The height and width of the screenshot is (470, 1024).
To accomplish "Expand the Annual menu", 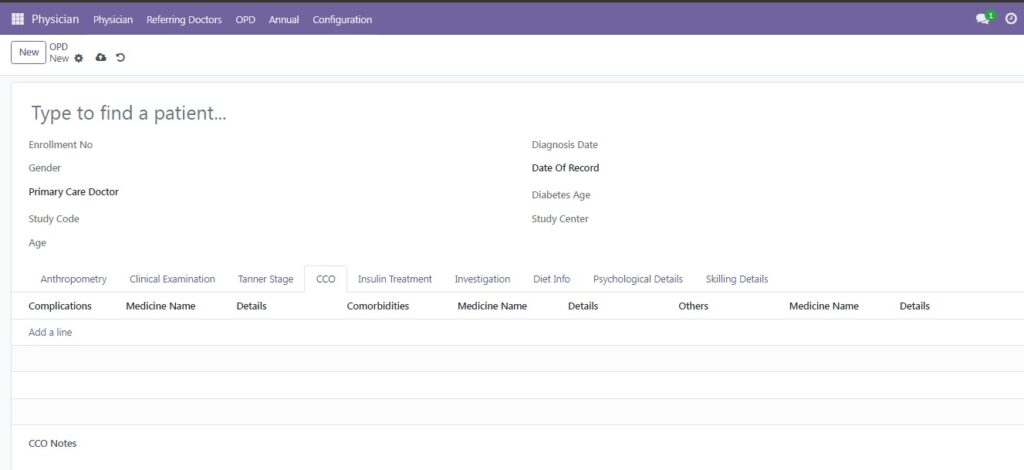I will [284, 19].
